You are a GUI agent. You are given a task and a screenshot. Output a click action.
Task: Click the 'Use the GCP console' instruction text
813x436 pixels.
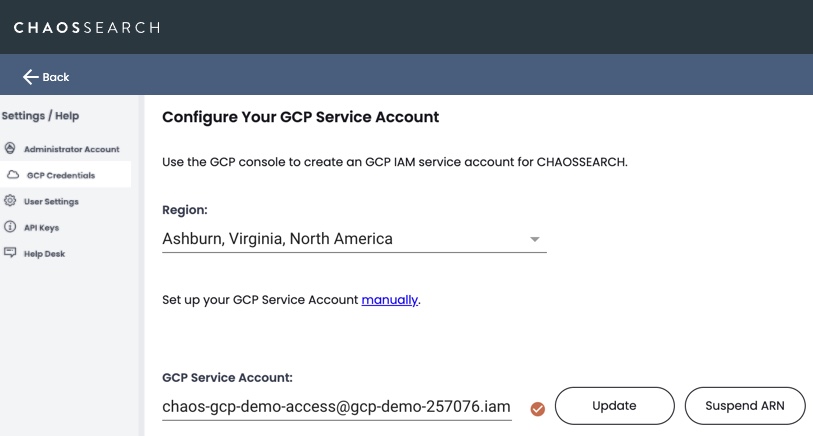tap(395, 162)
